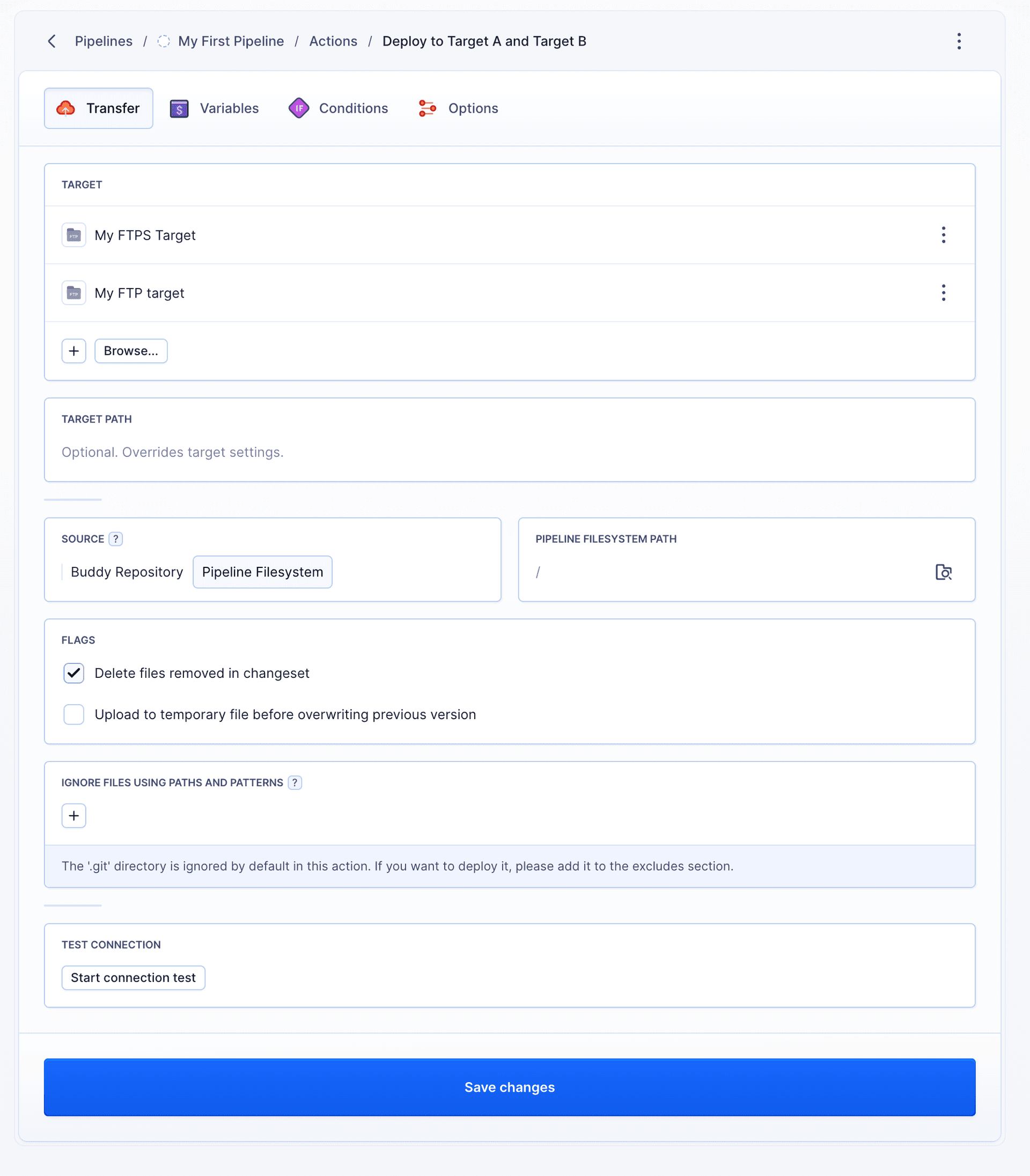Click the Target Path input field
Screen dimensions: 1030x1176
(x=509, y=453)
